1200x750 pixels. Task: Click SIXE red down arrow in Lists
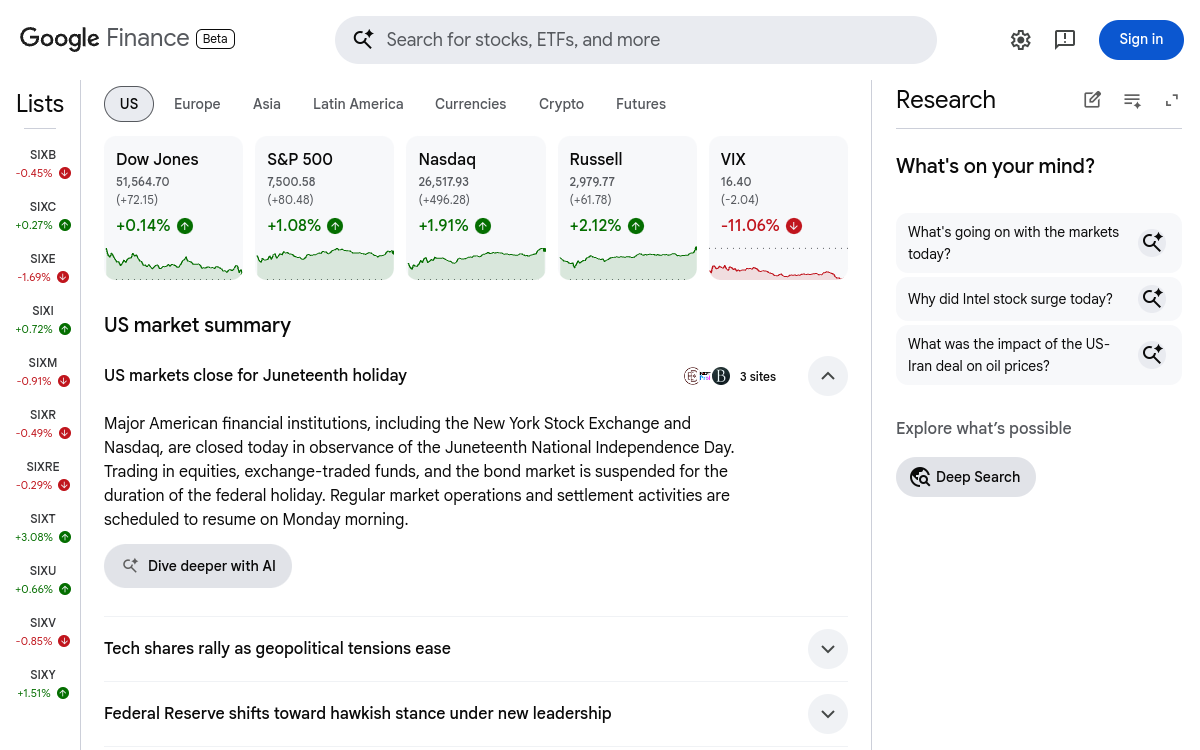[63, 277]
